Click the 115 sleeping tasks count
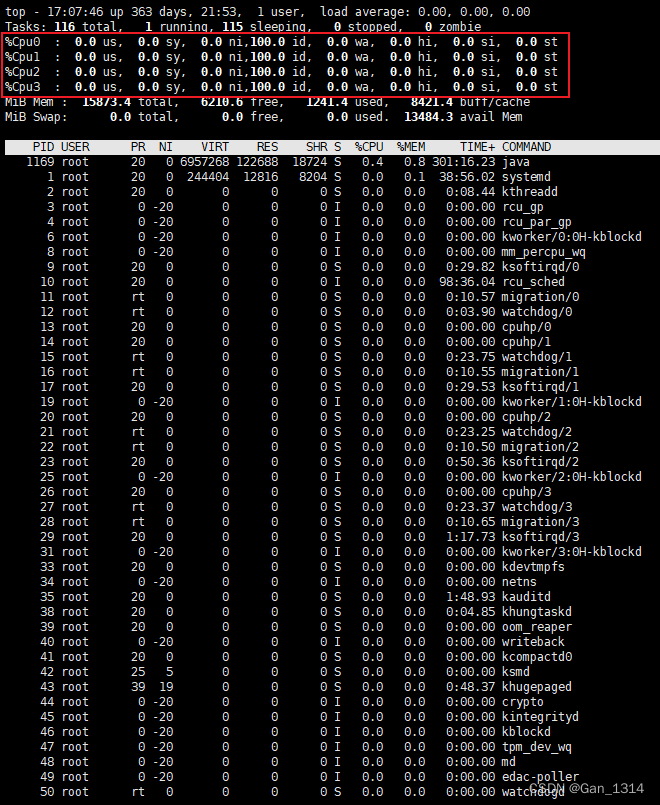The width and height of the screenshot is (660, 805). tap(232, 27)
